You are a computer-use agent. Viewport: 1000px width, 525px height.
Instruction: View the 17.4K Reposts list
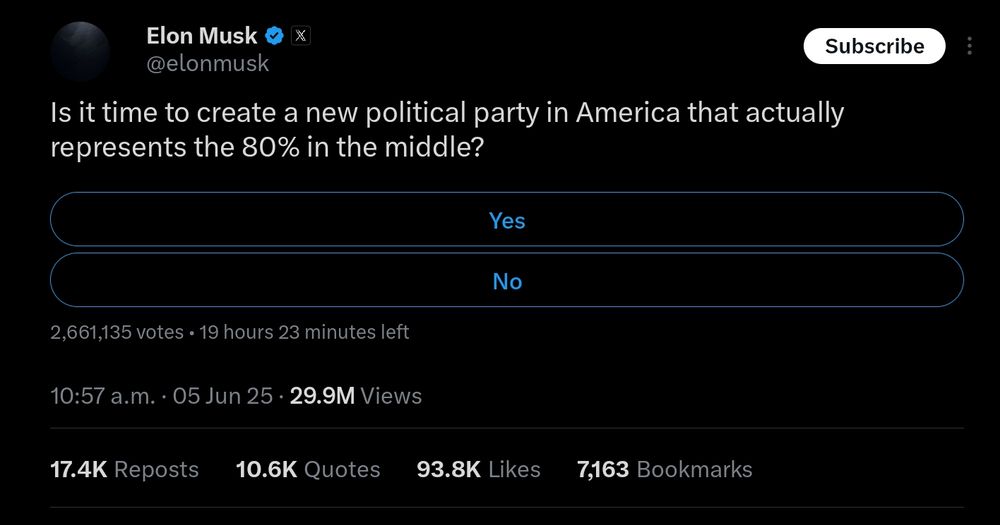coord(124,470)
